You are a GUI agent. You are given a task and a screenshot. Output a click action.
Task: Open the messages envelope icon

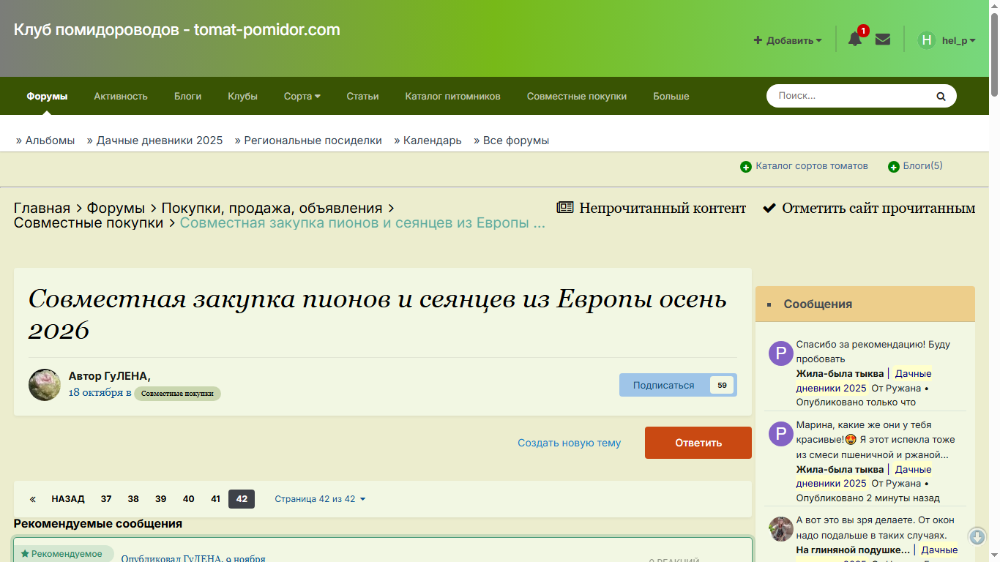[x=883, y=40]
